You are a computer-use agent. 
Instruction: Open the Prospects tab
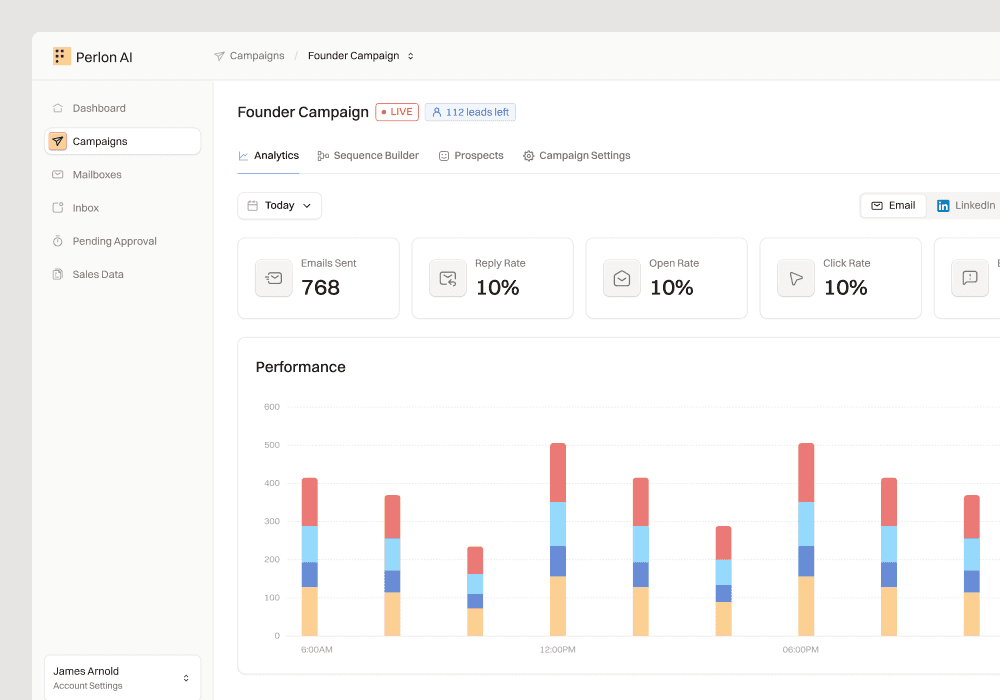click(x=471, y=156)
